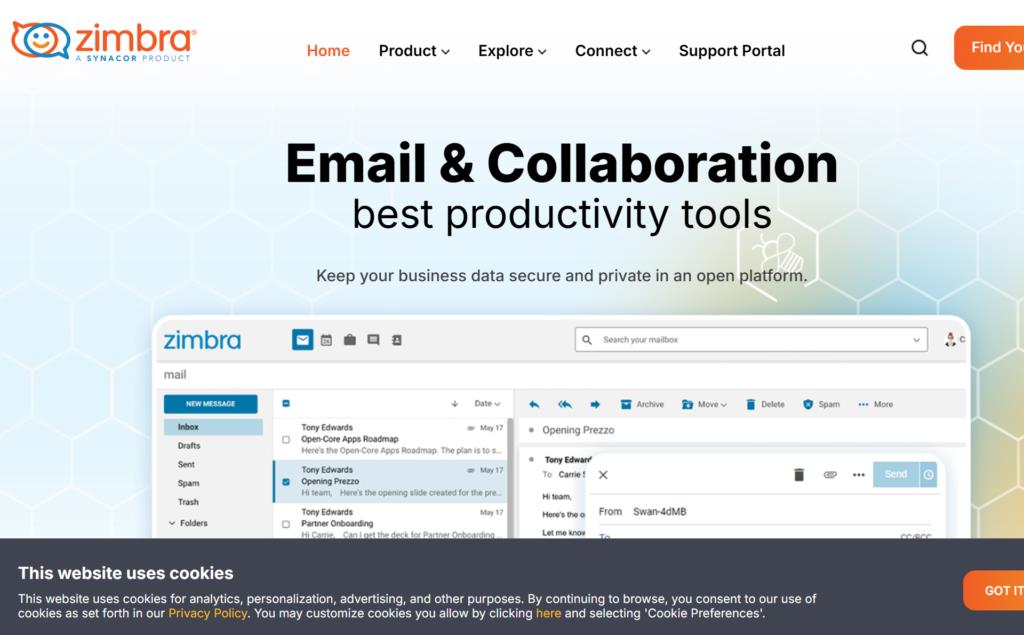
Task: Open the Chat icon in the Zimbra app bar
Action: [x=374, y=340]
